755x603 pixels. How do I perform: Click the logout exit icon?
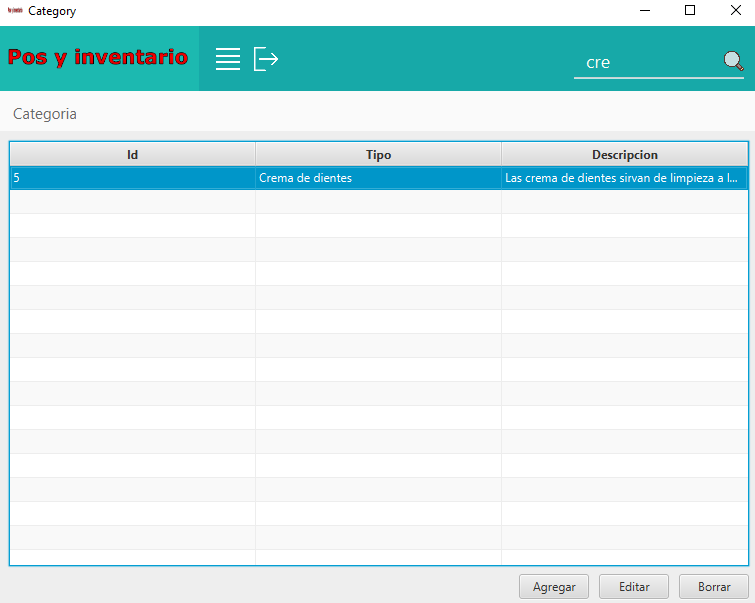(266, 59)
